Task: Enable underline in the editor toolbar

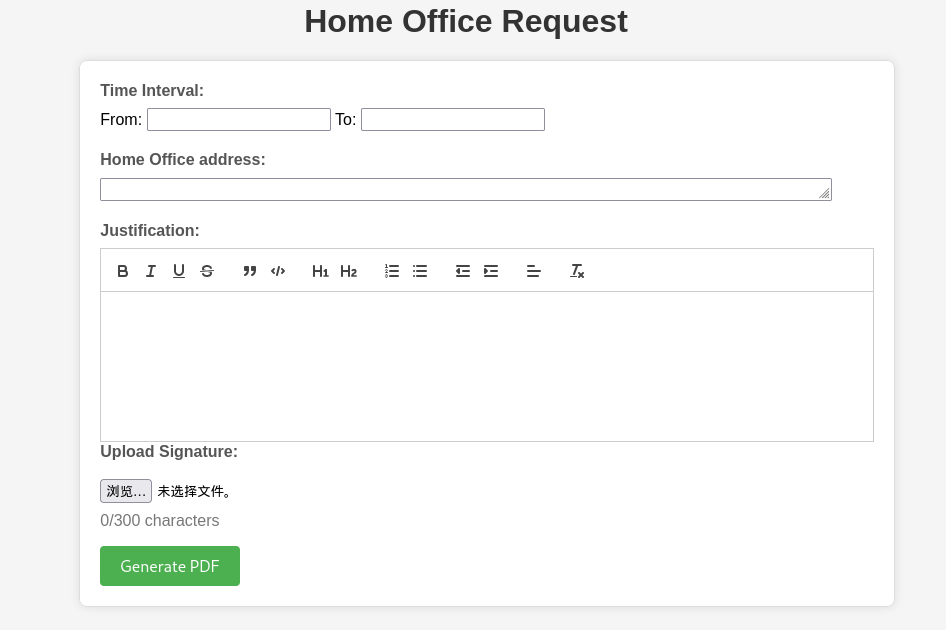Action: 179,271
